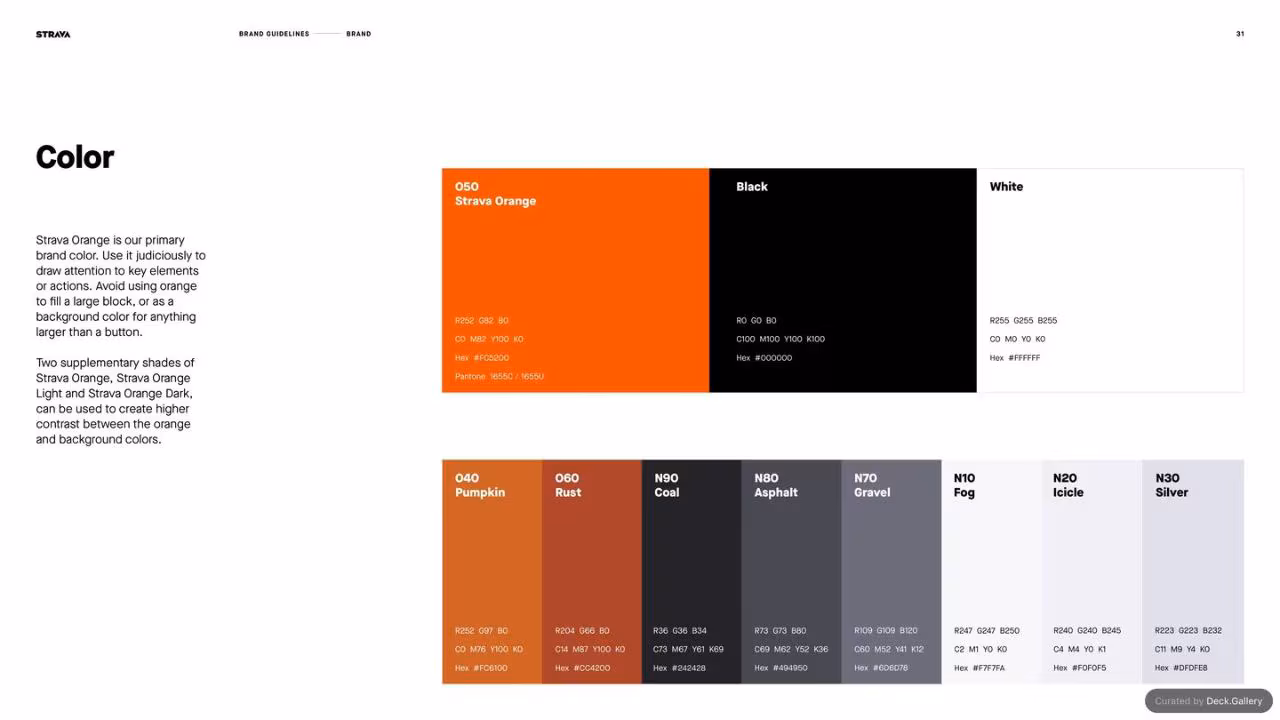Select the RGB line R255 G255 B255
The height and width of the screenshot is (720, 1280).
click(1023, 321)
